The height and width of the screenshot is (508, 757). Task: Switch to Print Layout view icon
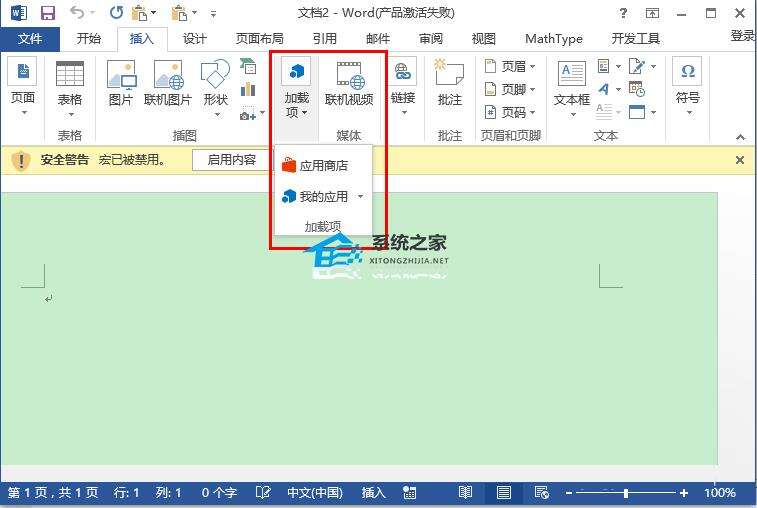click(x=504, y=493)
